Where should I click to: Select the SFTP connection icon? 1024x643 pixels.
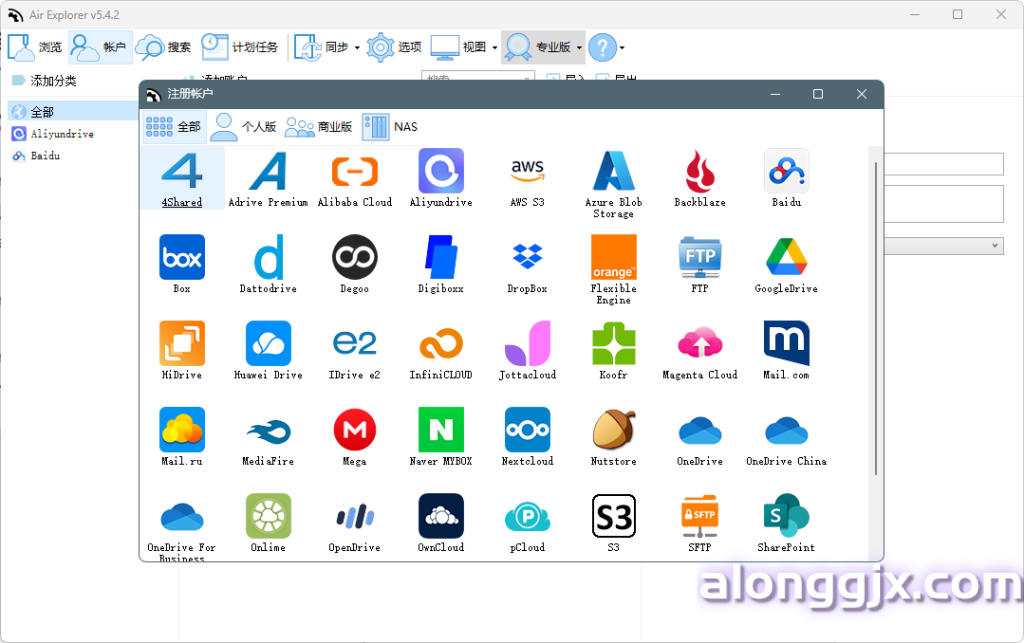click(x=699, y=516)
